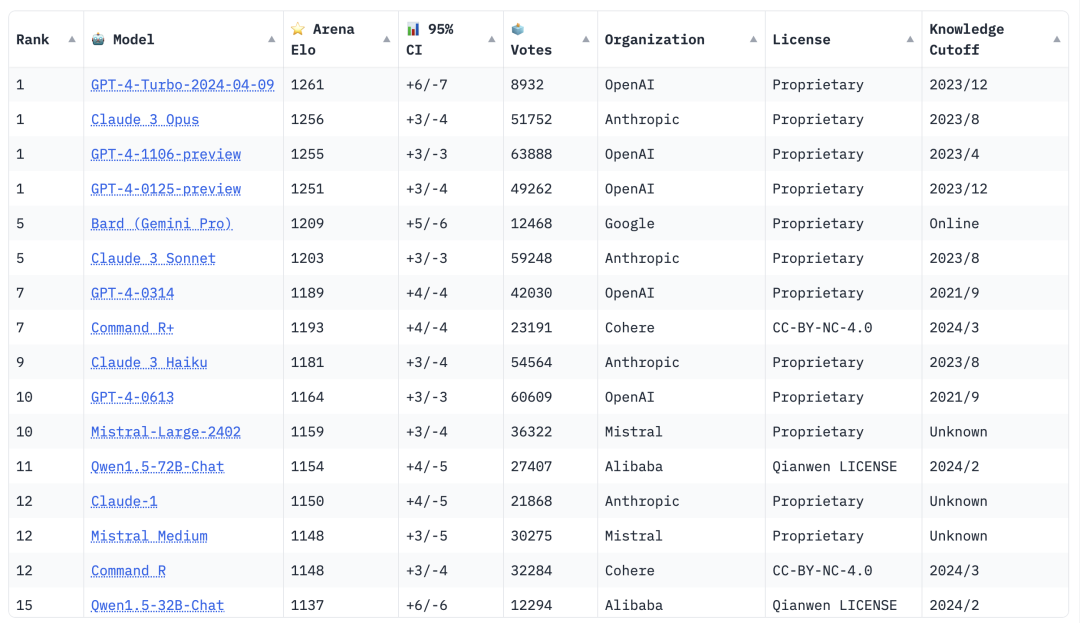The image size is (1080, 623).
Task: Select votes cell 63888
Action: [x=531, y=154]
